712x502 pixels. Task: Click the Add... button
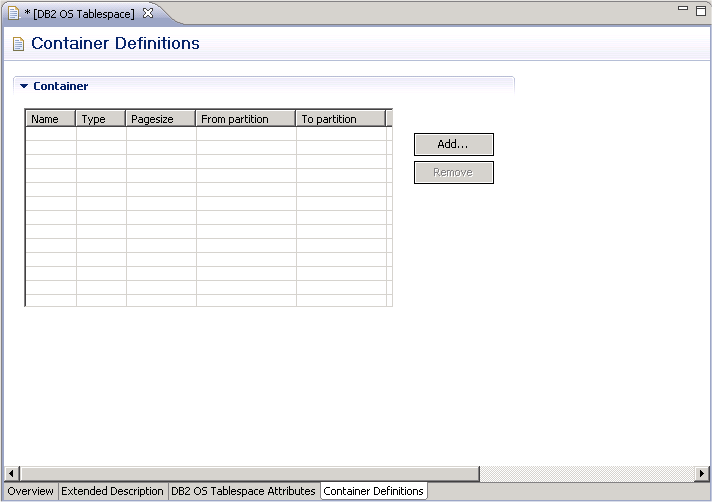[454, 144]
